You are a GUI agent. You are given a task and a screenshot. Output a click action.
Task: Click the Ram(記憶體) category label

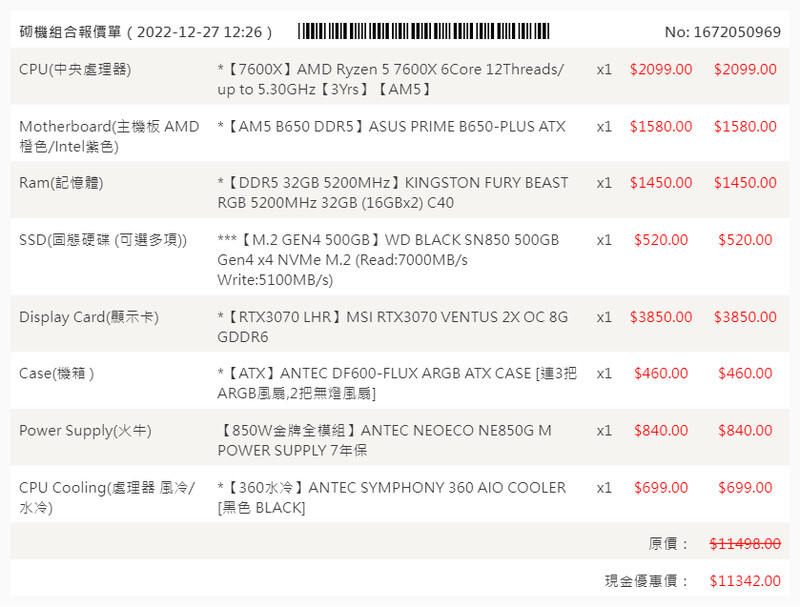[x=61, y=183]
